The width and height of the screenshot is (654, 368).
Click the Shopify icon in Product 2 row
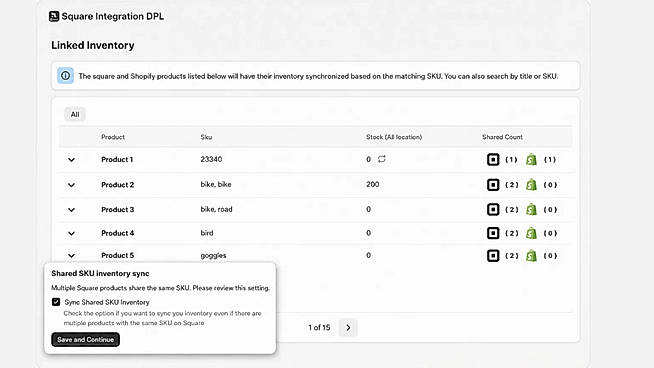(x=531, y=185)
